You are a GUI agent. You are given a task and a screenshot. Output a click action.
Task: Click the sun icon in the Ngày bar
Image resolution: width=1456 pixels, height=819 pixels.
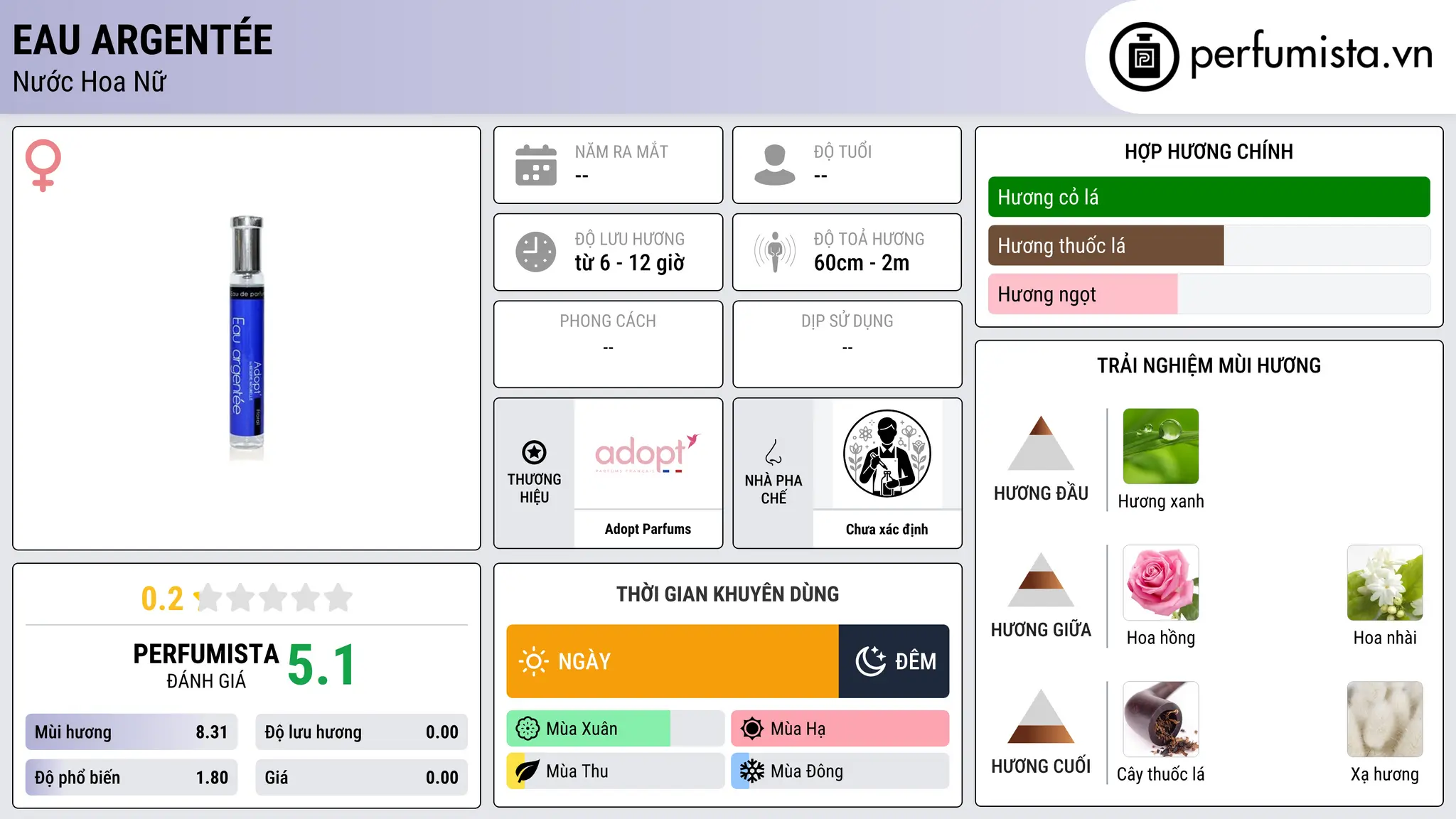[x=534, y=661]
